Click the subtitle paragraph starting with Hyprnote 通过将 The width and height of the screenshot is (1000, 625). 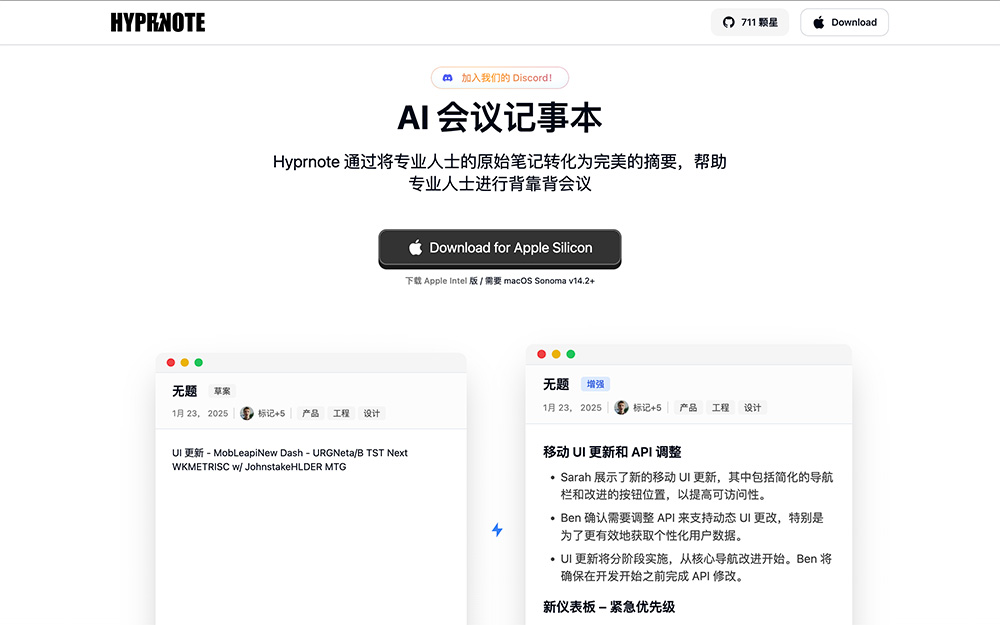499,173
